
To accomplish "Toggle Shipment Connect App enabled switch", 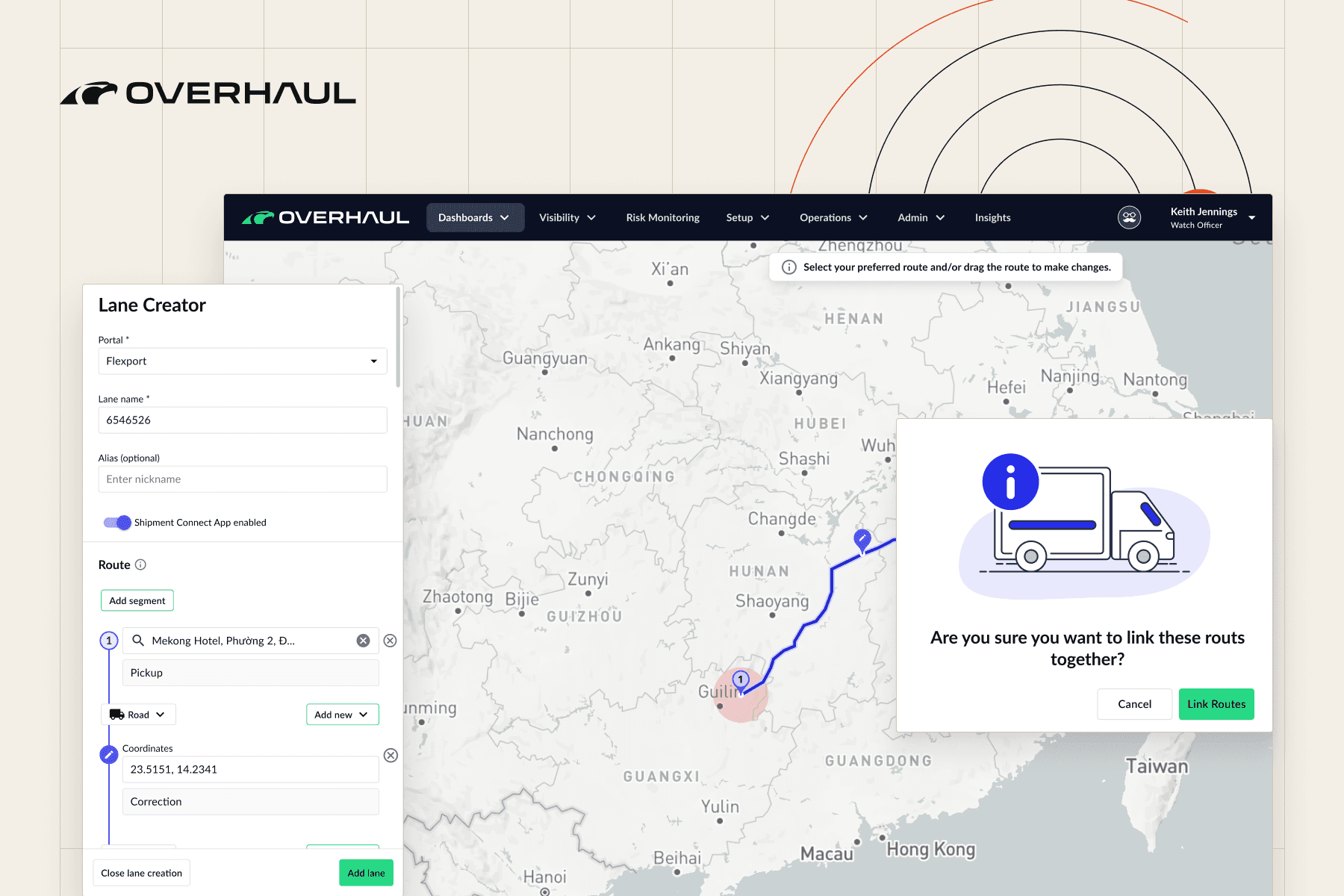I will (118, 523).
